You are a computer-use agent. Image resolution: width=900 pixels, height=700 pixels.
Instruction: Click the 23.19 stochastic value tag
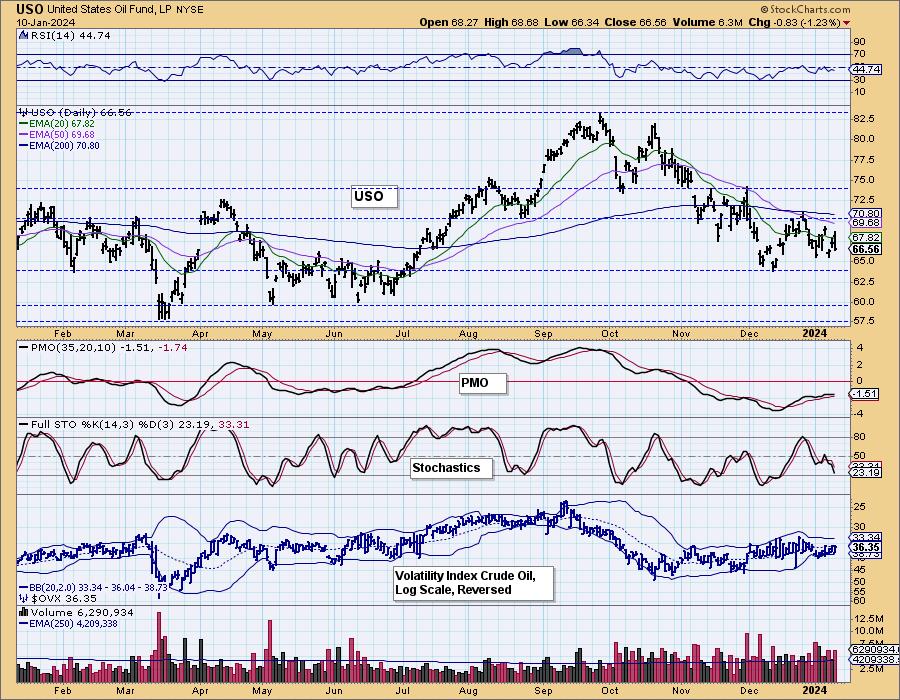(x=866, y=473)
